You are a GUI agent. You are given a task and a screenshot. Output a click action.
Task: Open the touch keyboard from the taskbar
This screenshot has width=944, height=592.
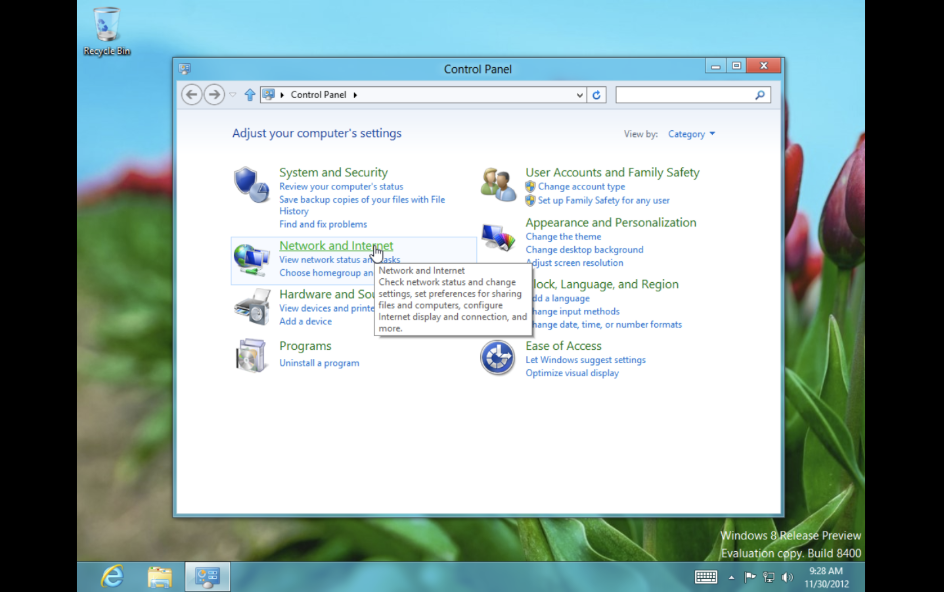click(706, 577)
